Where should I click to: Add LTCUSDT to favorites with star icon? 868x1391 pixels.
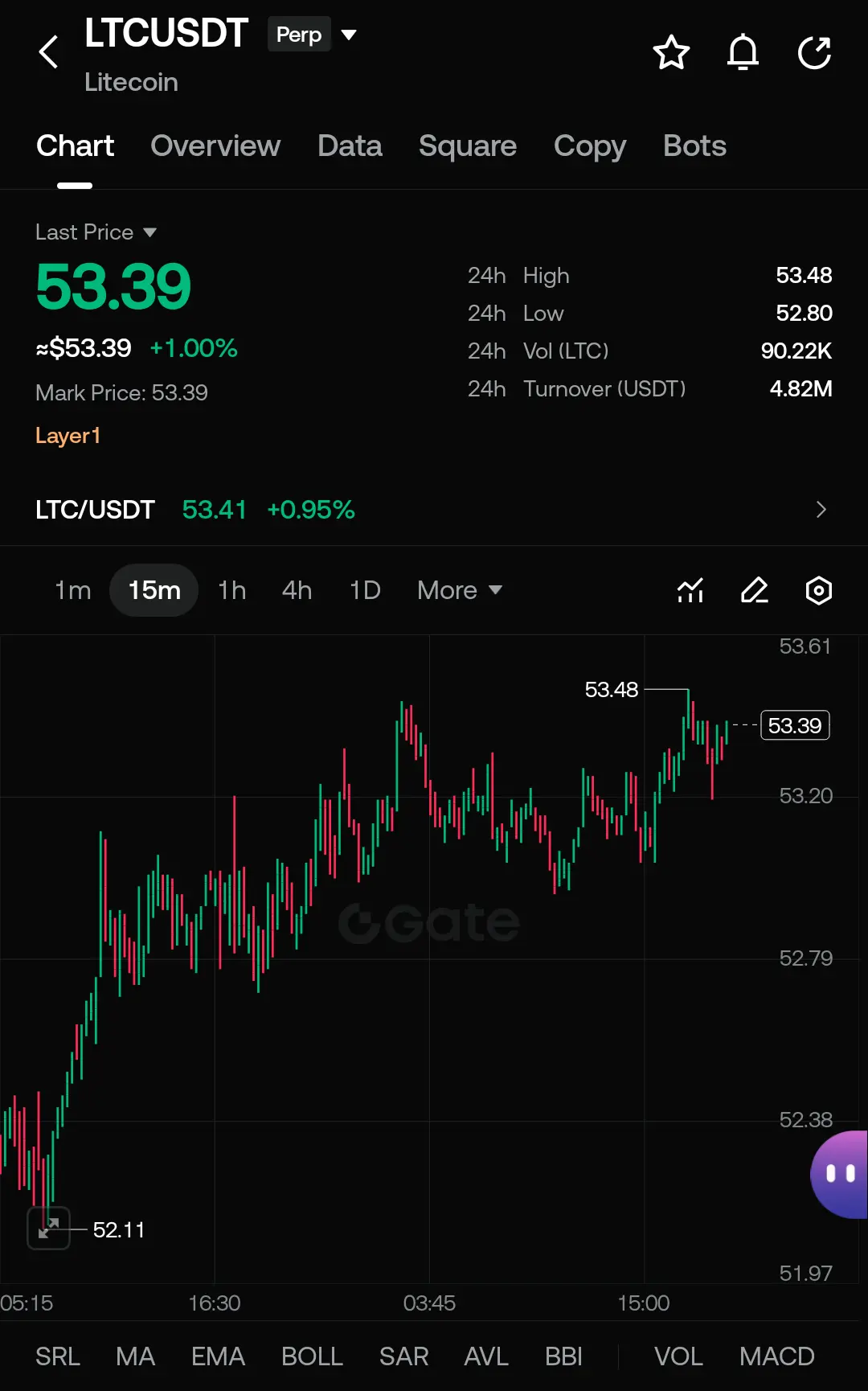click(x=671, y=53)
